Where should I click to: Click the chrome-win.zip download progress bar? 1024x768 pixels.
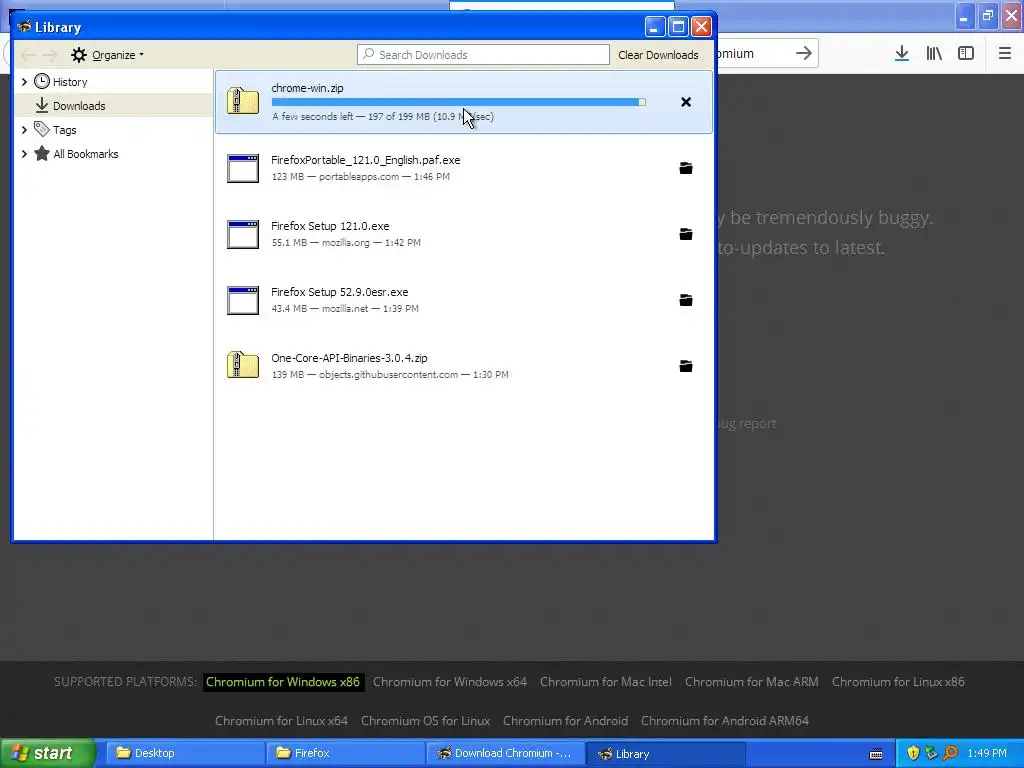click(458, 102)
